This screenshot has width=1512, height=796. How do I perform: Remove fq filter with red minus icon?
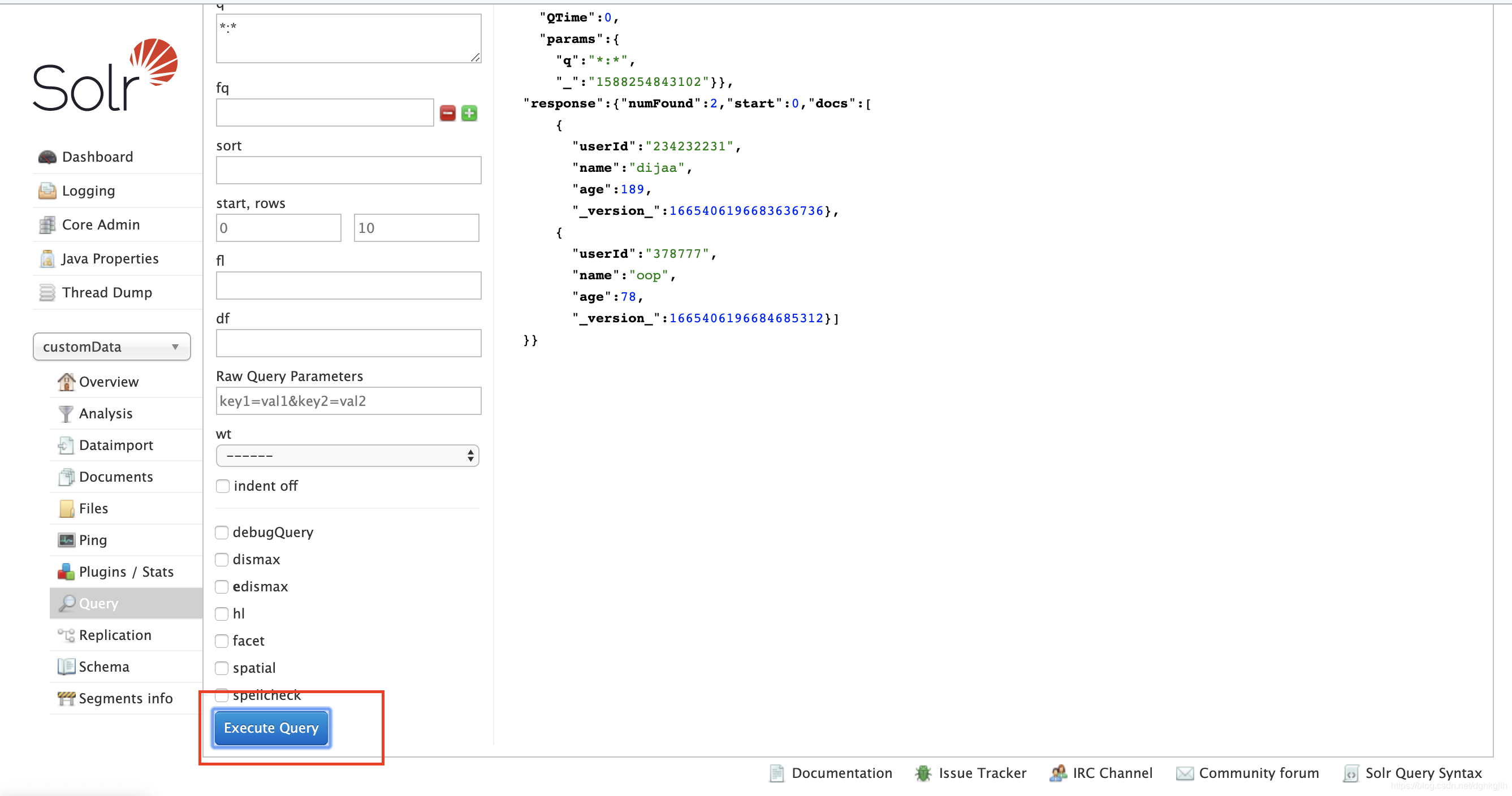pos(448,113)
